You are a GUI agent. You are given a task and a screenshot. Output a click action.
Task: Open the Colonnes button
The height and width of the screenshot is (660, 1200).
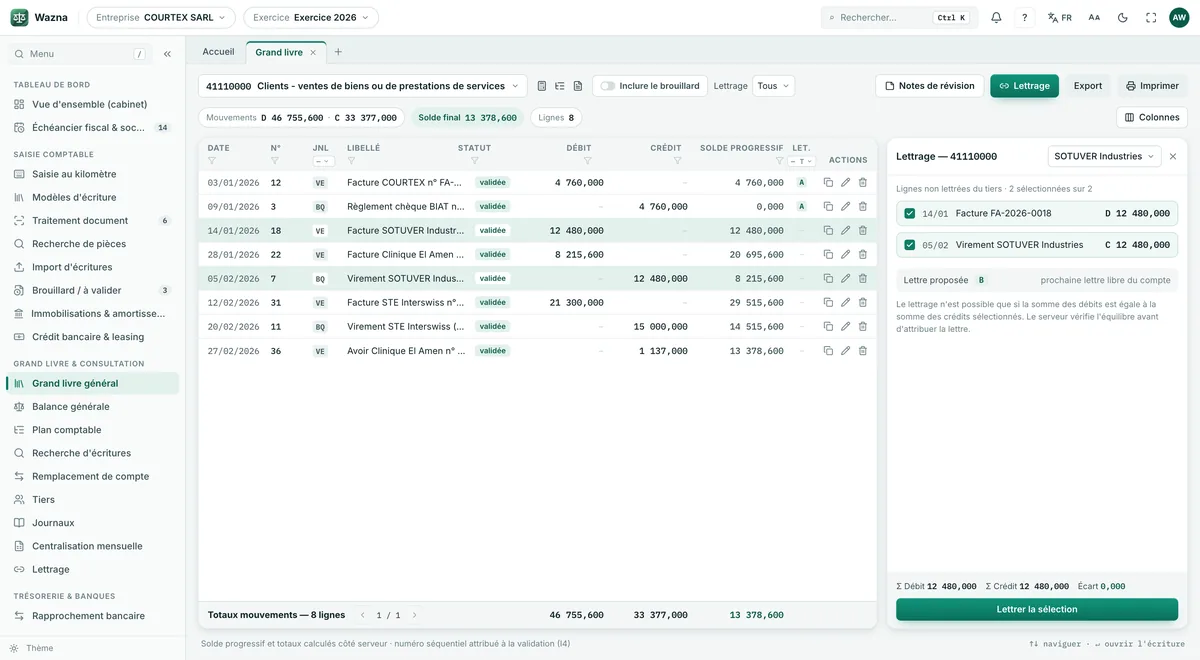click(x=1152, y=117)
